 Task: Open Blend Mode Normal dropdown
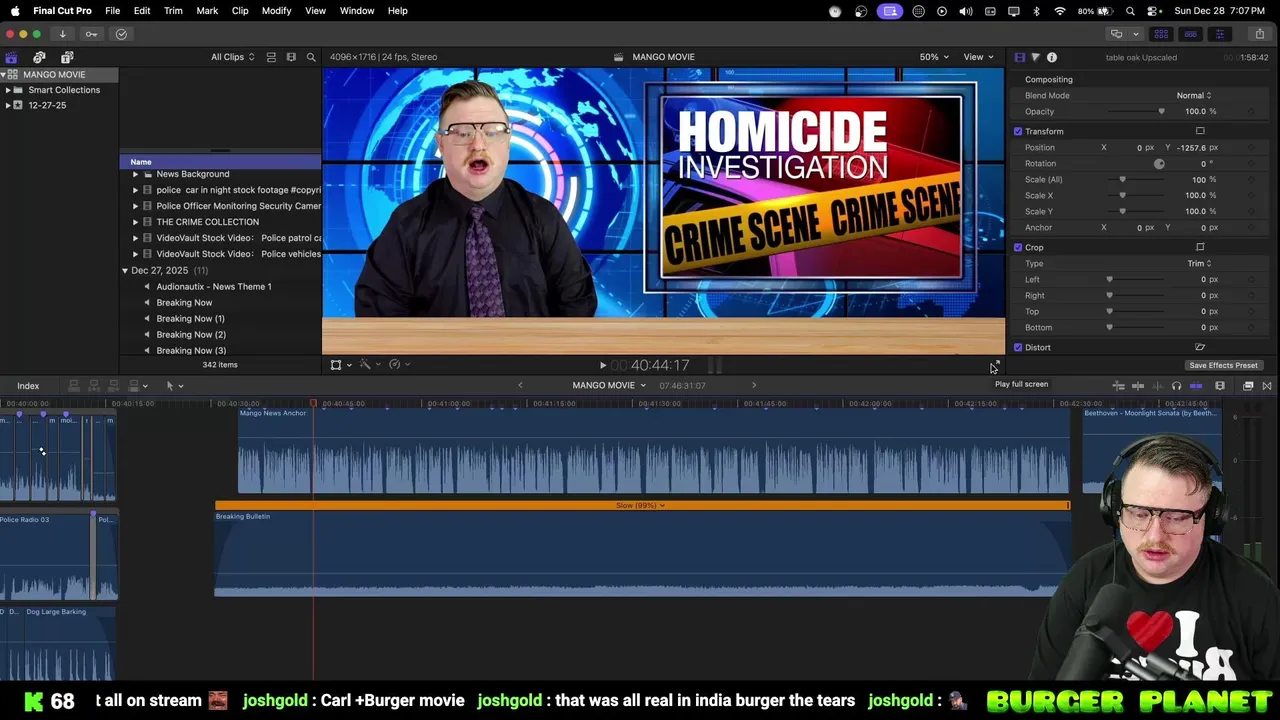1193,96
